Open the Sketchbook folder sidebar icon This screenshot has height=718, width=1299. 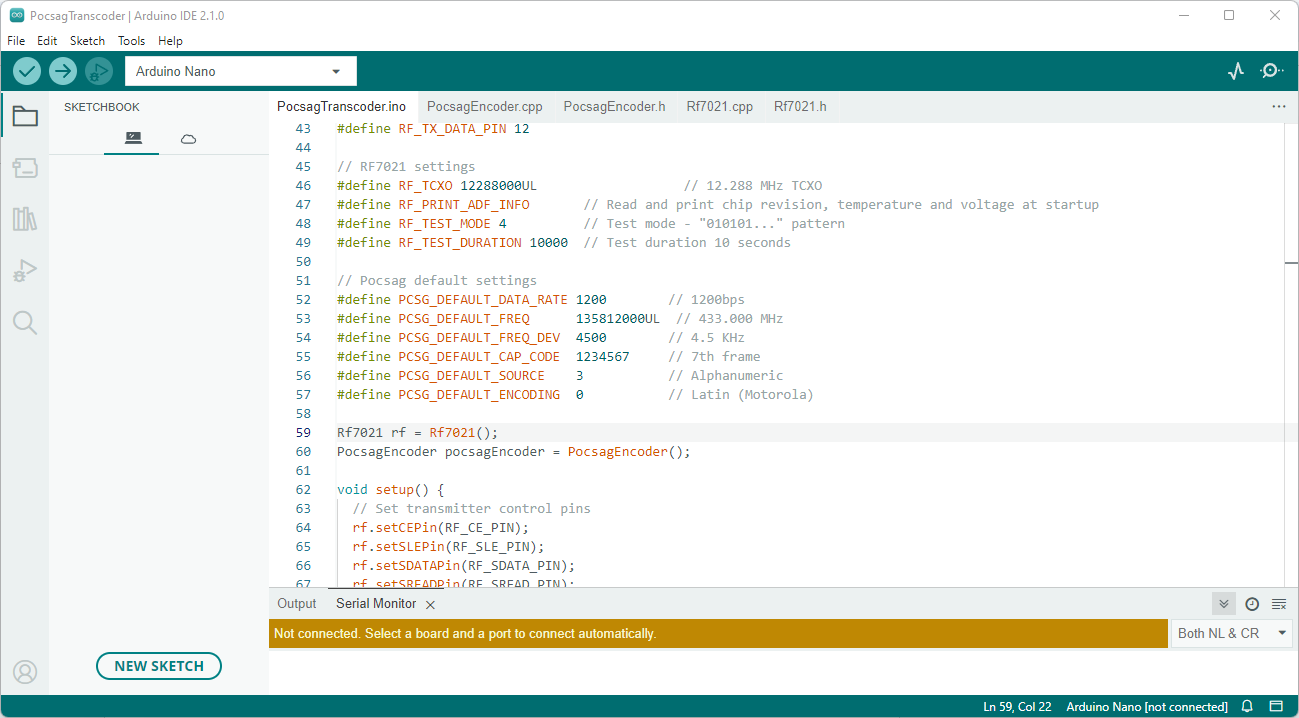click(25, 116)
